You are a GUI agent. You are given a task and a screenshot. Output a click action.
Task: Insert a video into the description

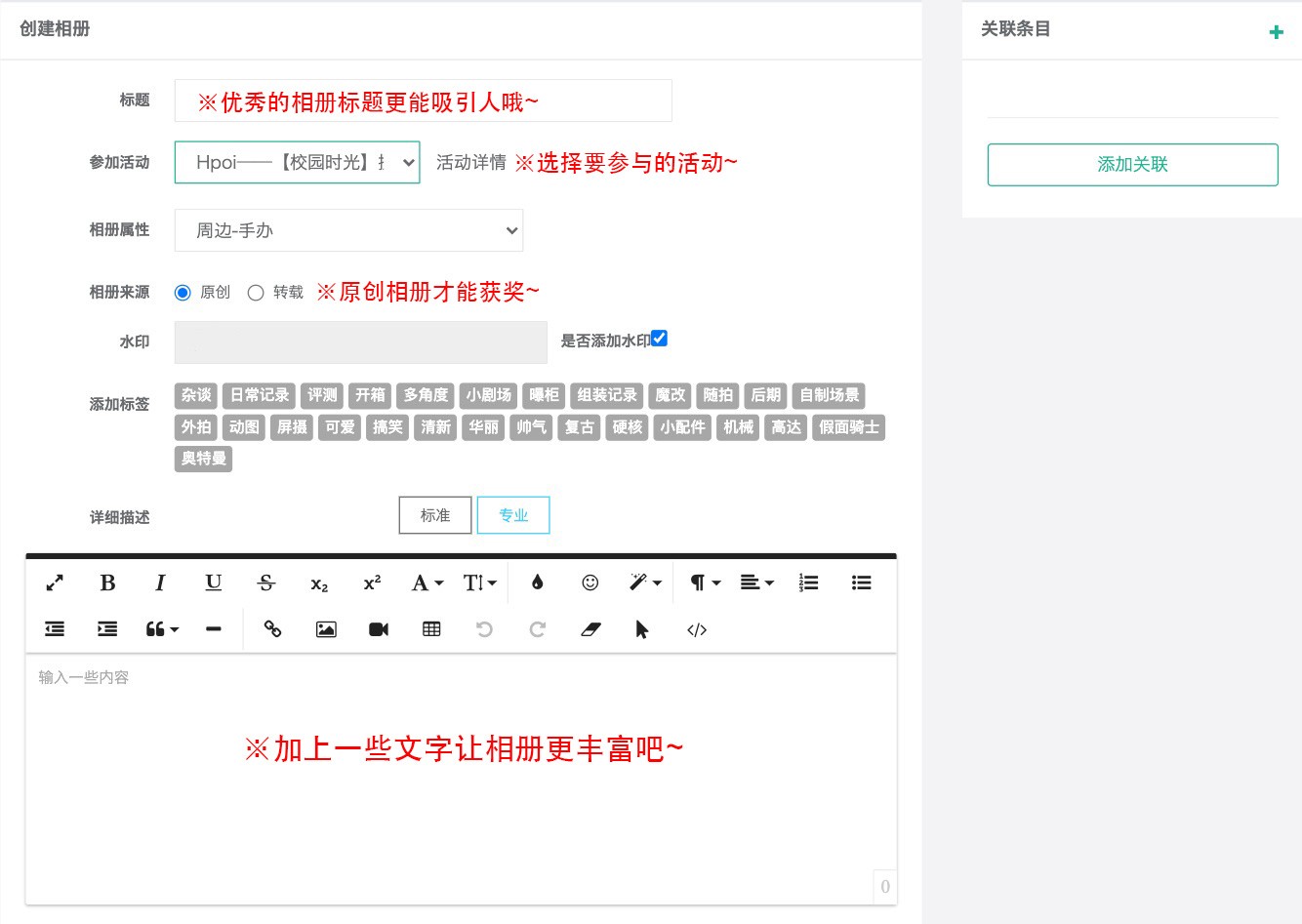(379, 630)
